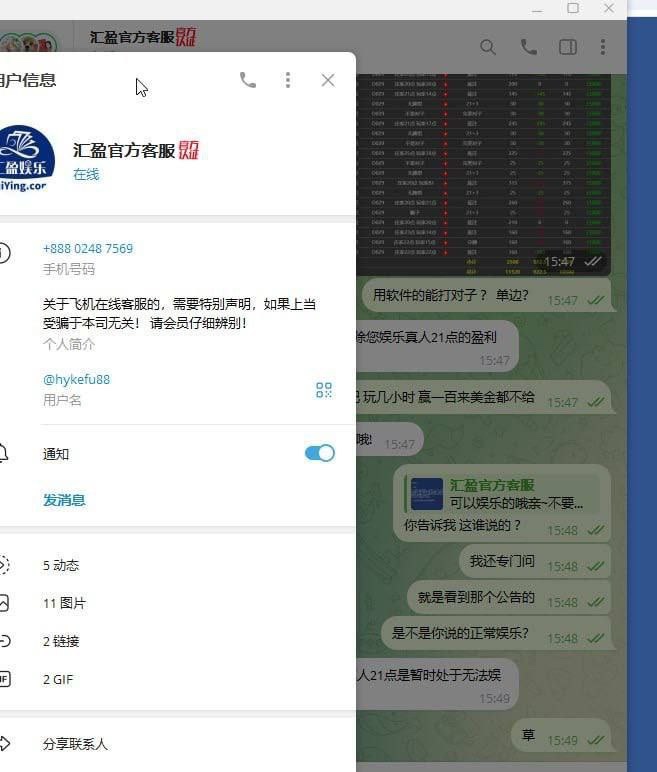
Task: Open the 2 GIF shared media entry
Action: pyautogui.click(x=58, y=679)
